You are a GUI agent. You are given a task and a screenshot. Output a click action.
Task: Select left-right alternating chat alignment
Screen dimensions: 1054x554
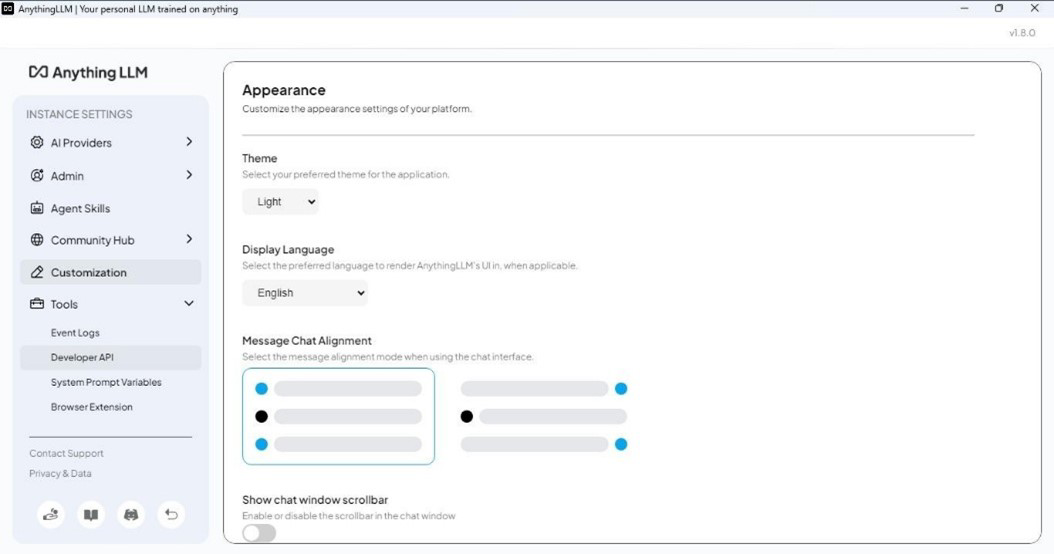[544, 416]
